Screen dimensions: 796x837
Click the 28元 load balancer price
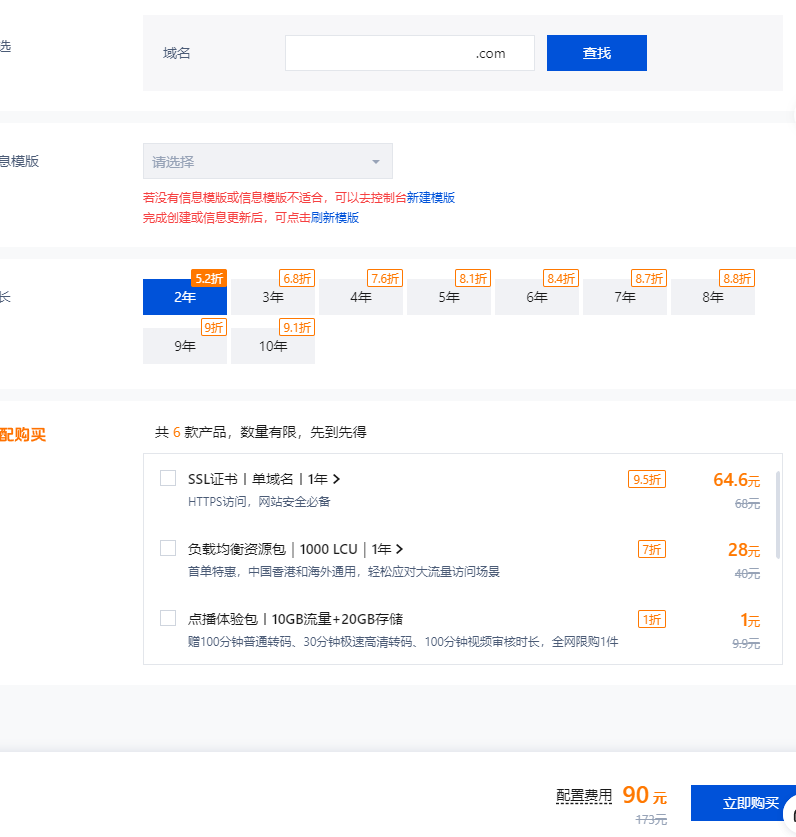point(744,550)
